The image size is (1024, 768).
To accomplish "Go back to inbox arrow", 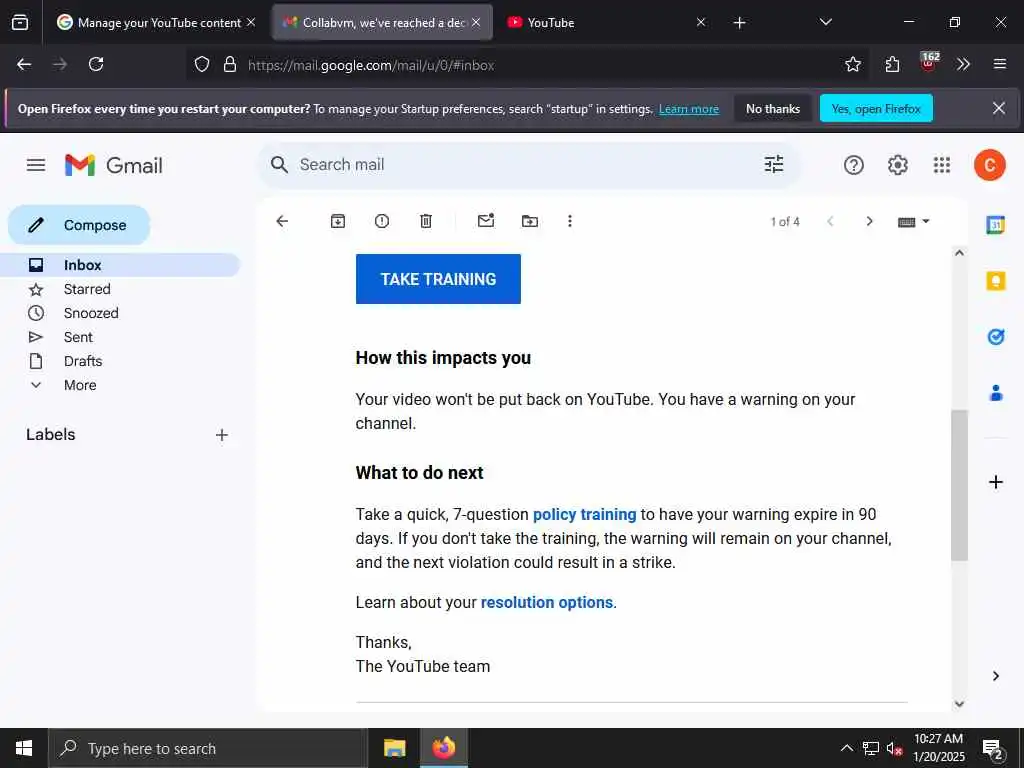I will [x=282, y=221].
